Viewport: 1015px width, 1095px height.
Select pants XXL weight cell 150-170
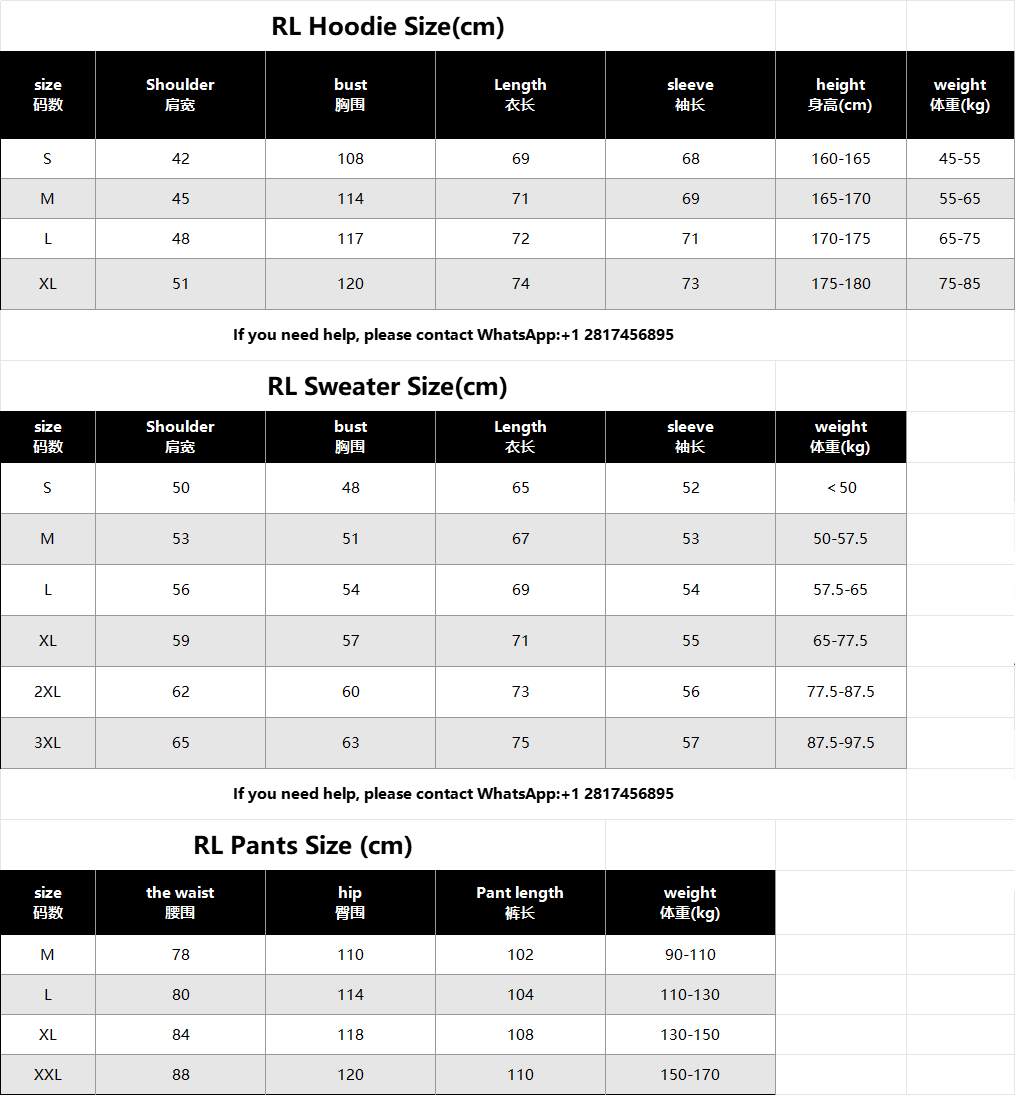click(x=690, y=1075)
